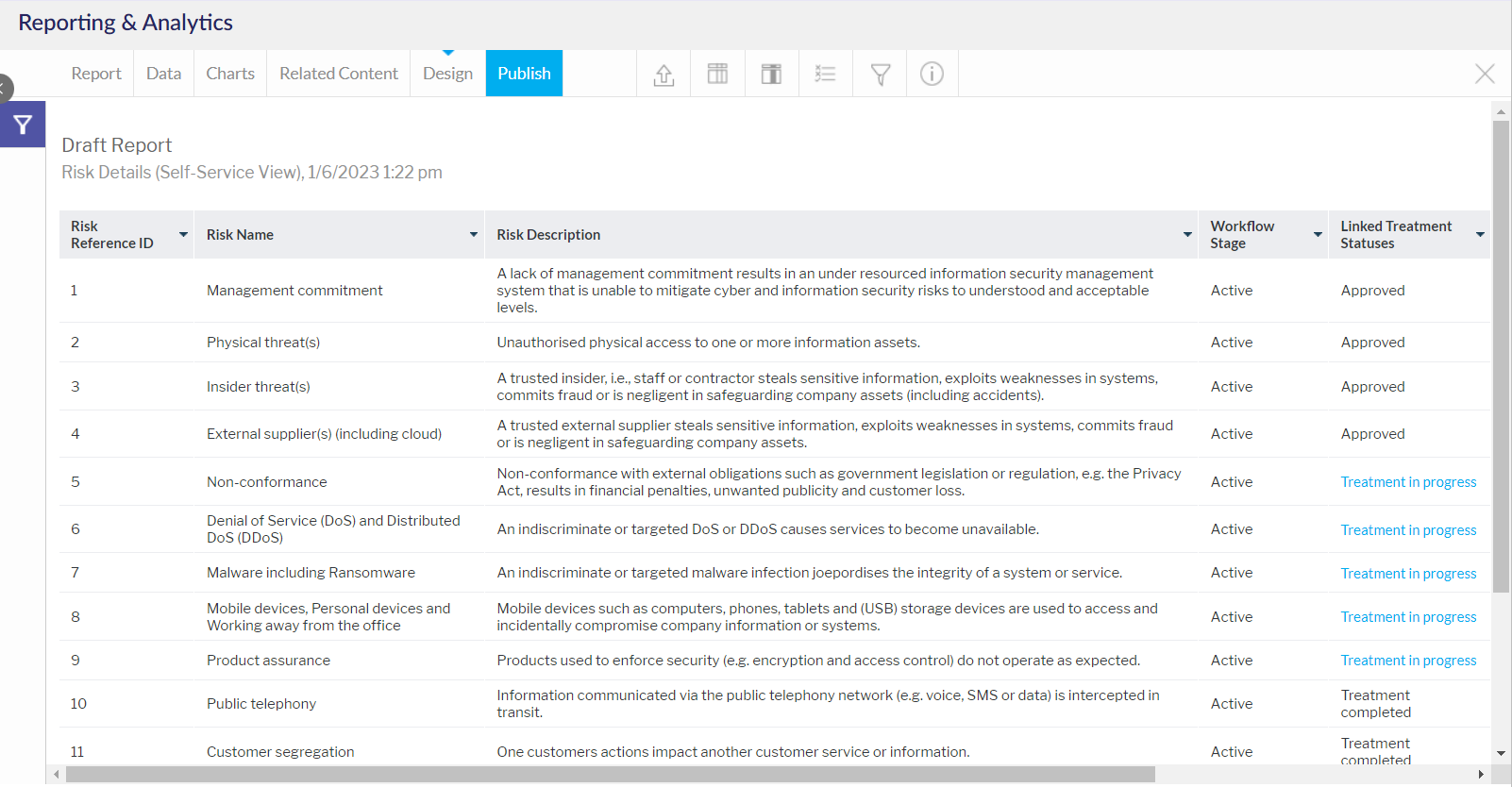This screenshot has width=1512, height=787.
Task: Click the filter funnel icon in toolbar
Action: tap(880, 74)
